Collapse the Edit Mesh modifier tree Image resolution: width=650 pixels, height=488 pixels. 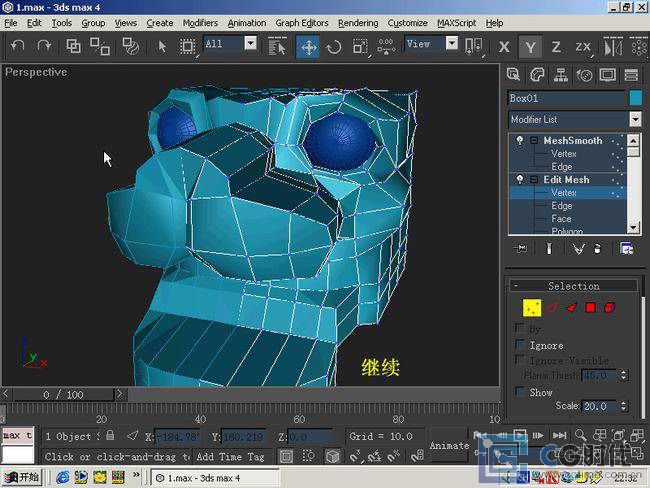pos(534,180)
